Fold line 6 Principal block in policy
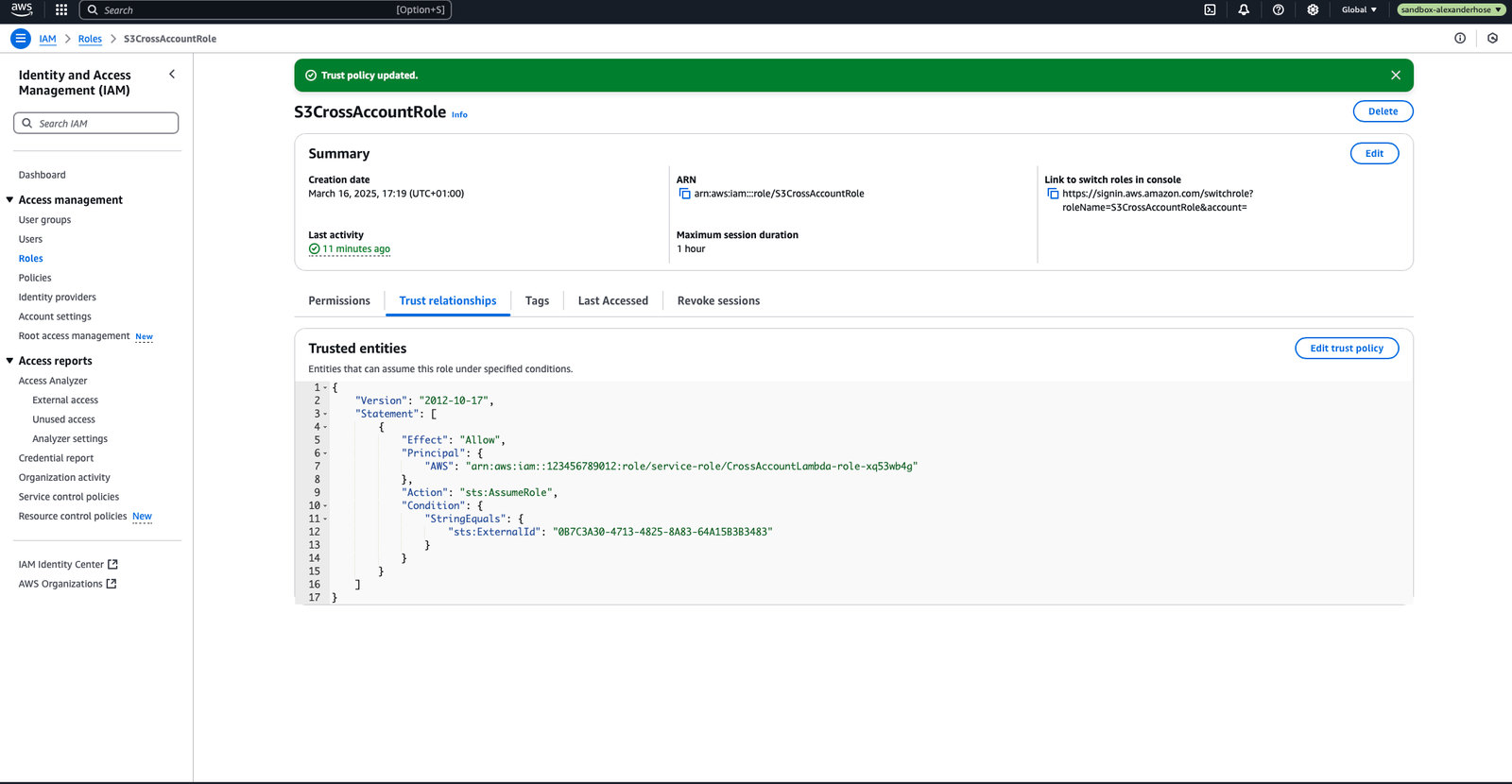The width and height of the screenshot is (1512, 784). click(x=326, y=453)
